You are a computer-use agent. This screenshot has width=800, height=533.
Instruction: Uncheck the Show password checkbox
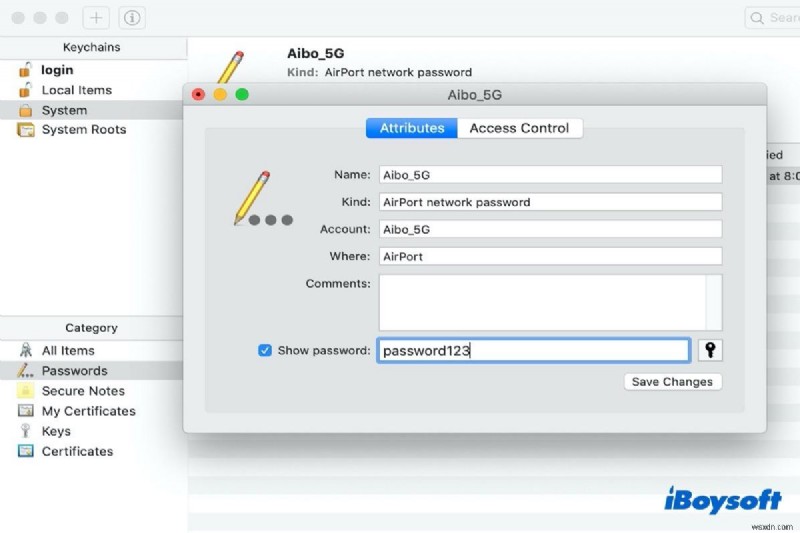pos(265,350)
